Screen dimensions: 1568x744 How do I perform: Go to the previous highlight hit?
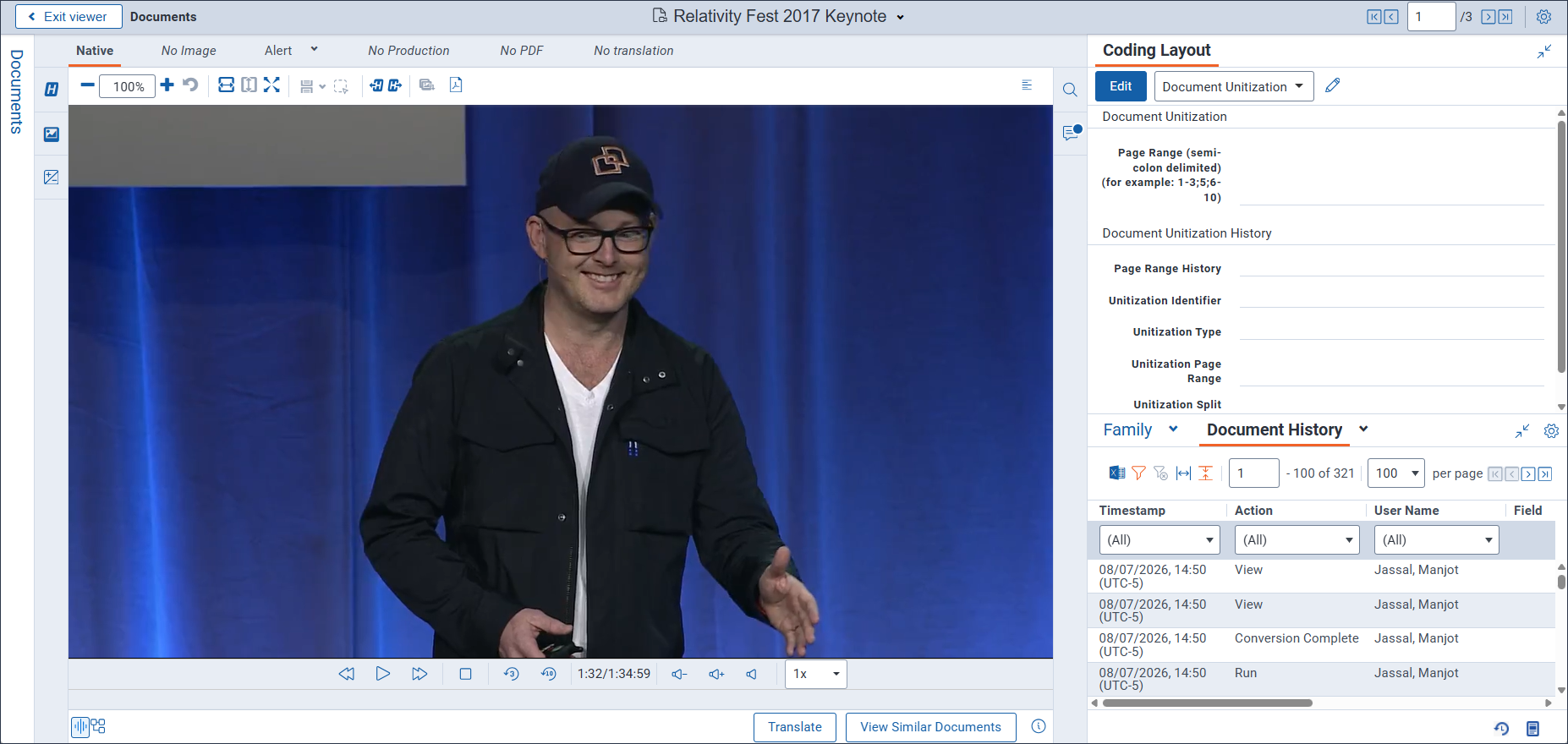coord(376,85)
